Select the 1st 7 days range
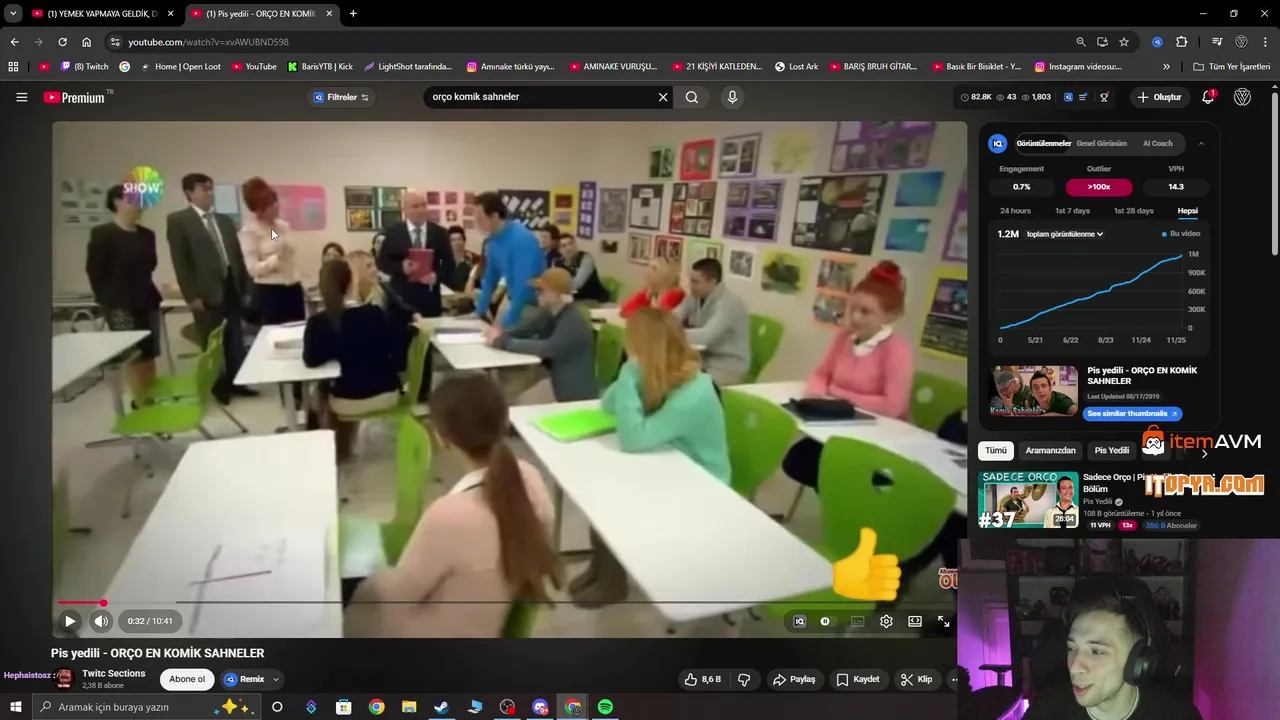 coord(1072,211)
